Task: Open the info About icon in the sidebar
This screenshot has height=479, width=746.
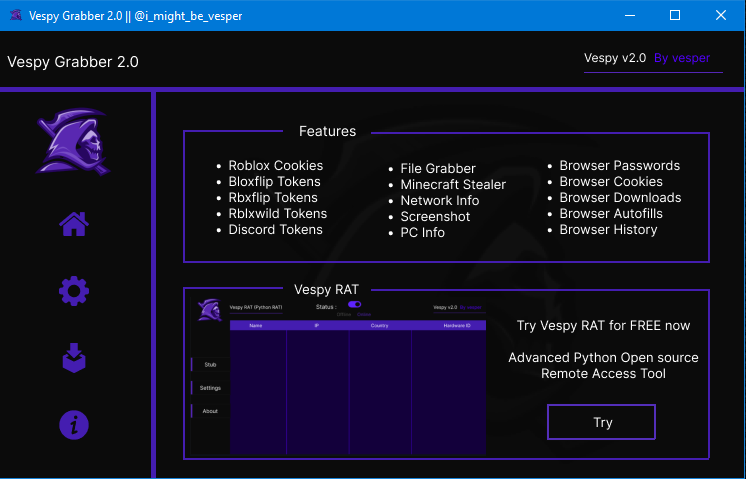Action: tap(74, 425)
